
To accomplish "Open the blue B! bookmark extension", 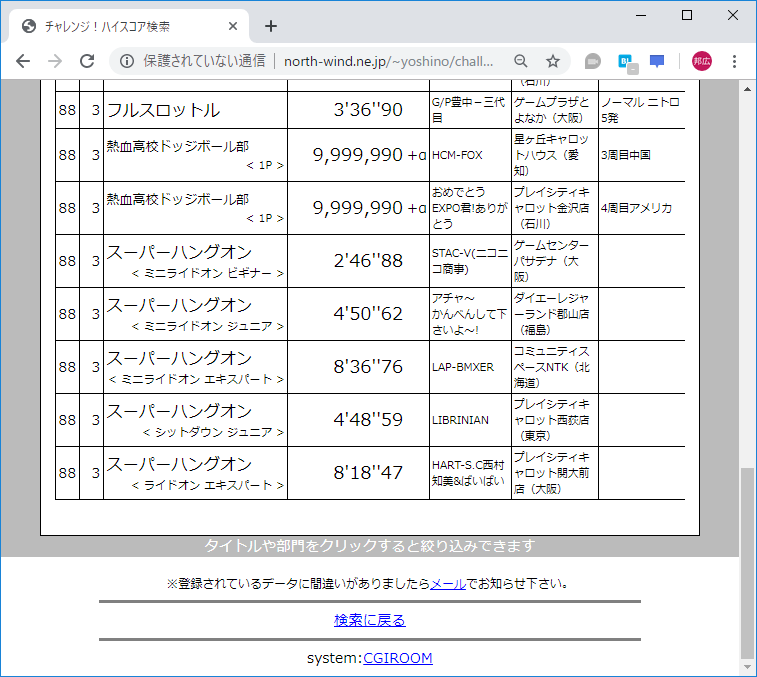I will [x=627, y=63].
